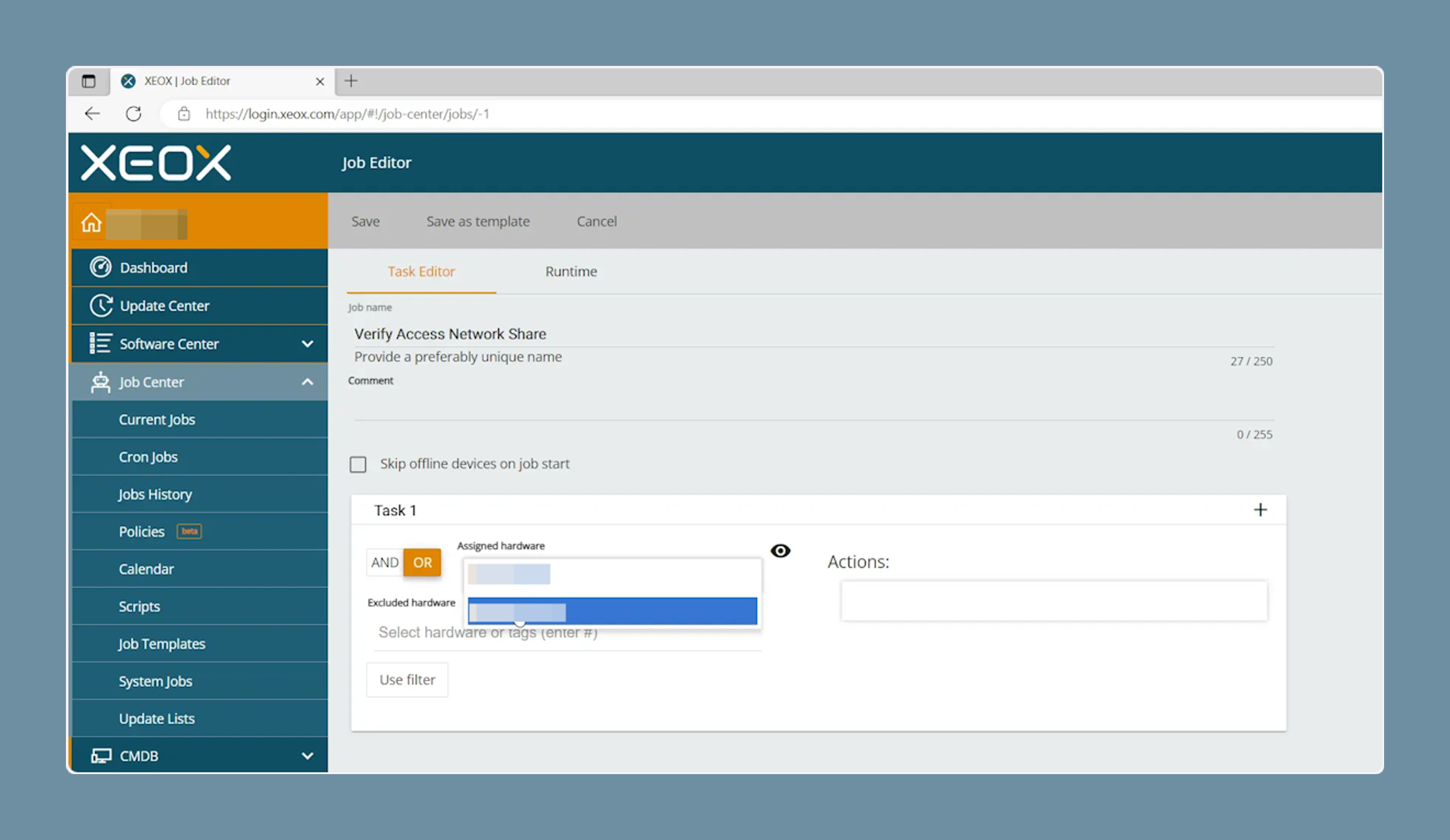Click the browser address bar URL
This screenshot has height=840, width=1450.
click(347, 114)
